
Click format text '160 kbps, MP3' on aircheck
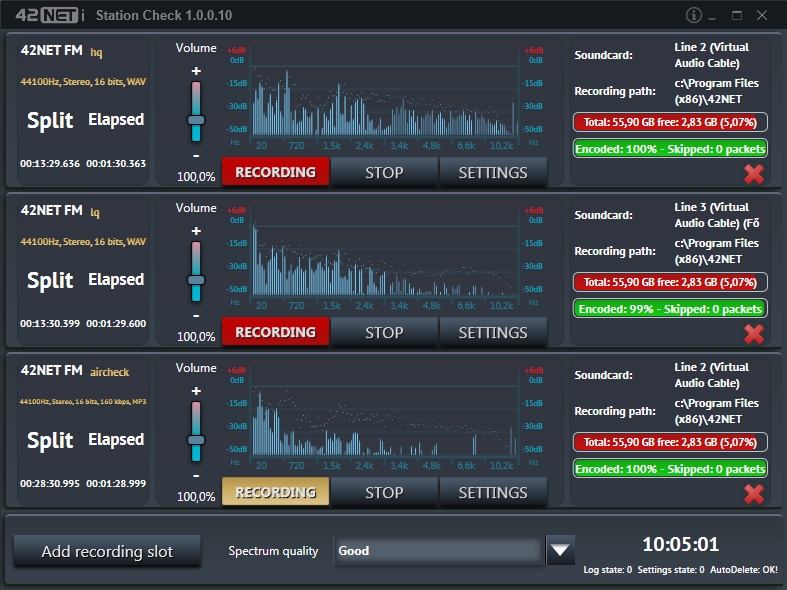123,401
